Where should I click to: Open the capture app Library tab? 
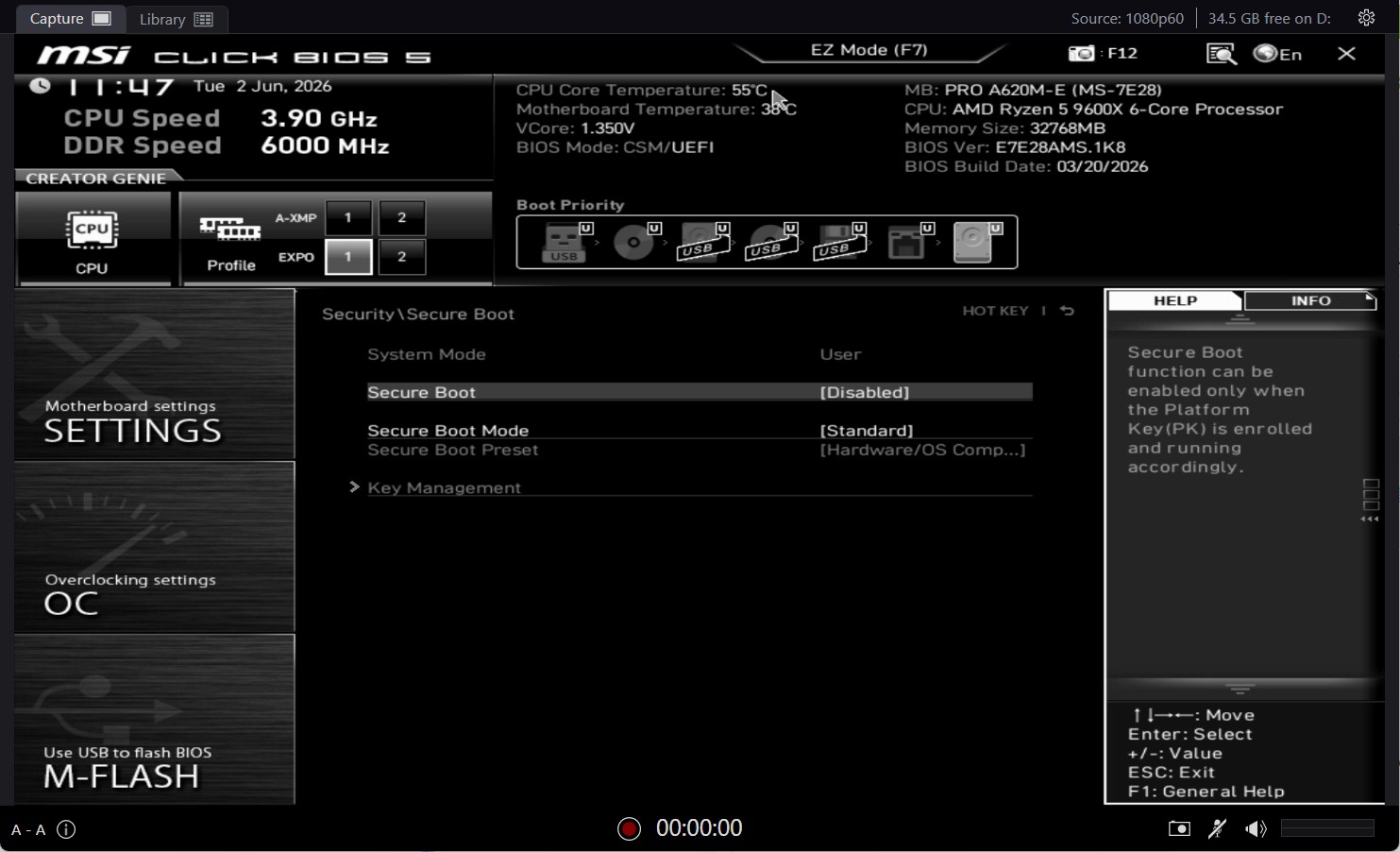coord(176,19)
